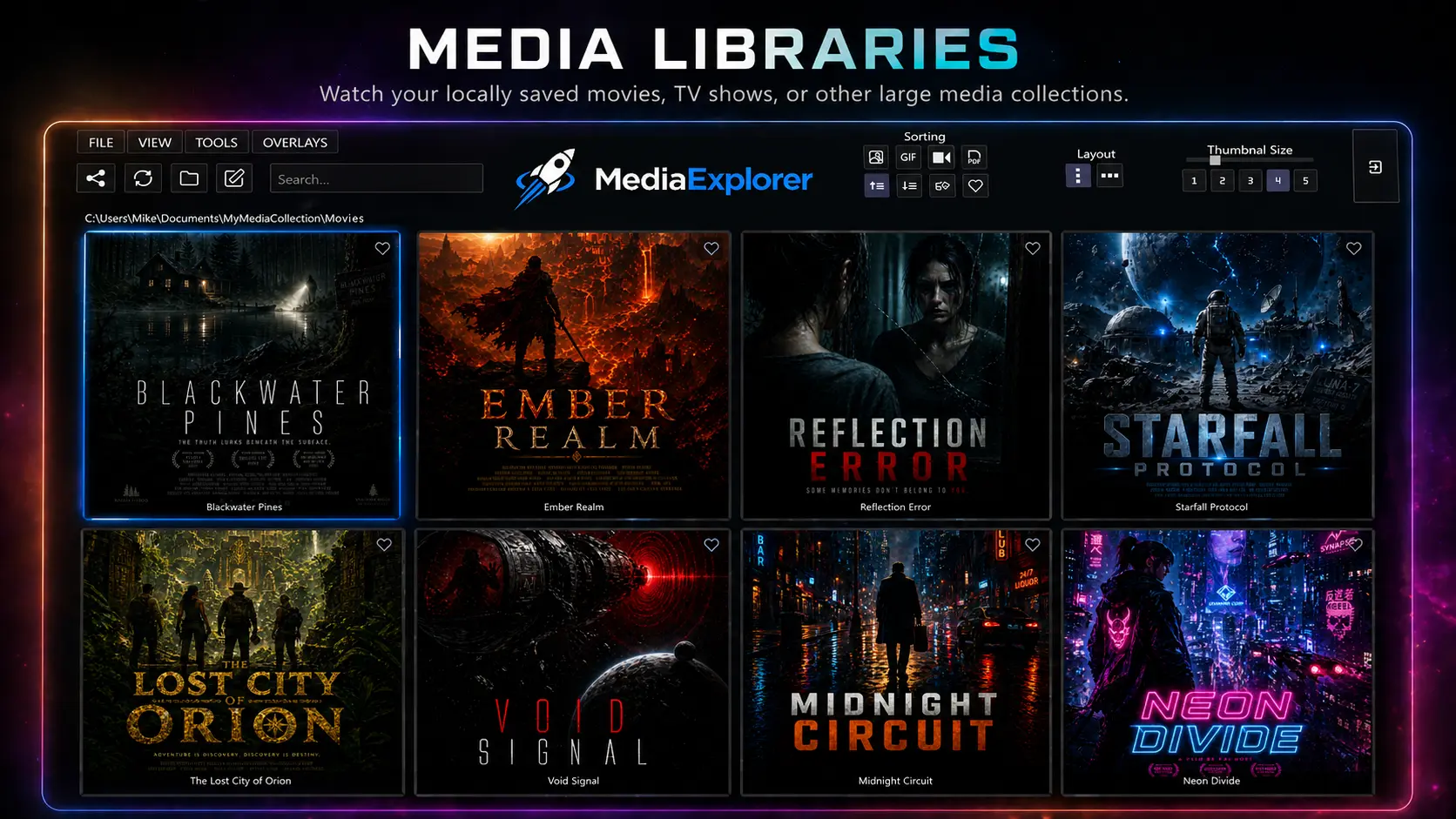1456x819 pixels.
Task: Favorite The Lost City of Orion
Action: pos(384,545)
